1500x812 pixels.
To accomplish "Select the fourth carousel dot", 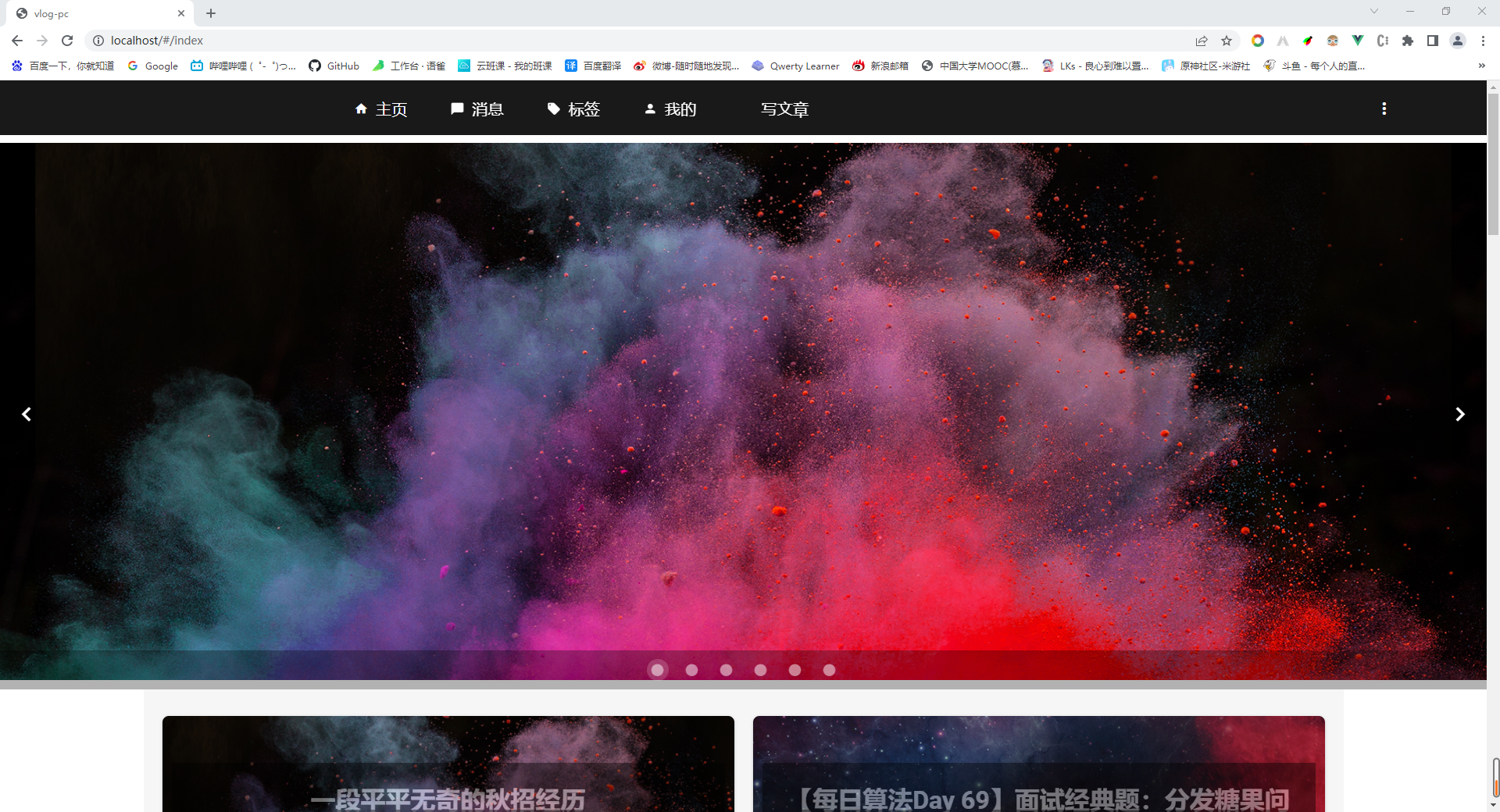I will (760, 670).
